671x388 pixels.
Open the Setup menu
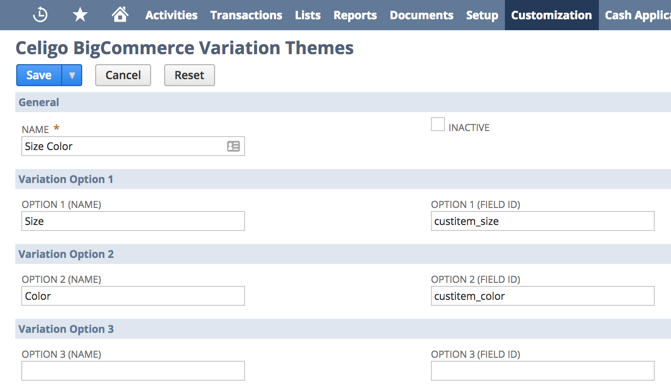tap(482, 15)
